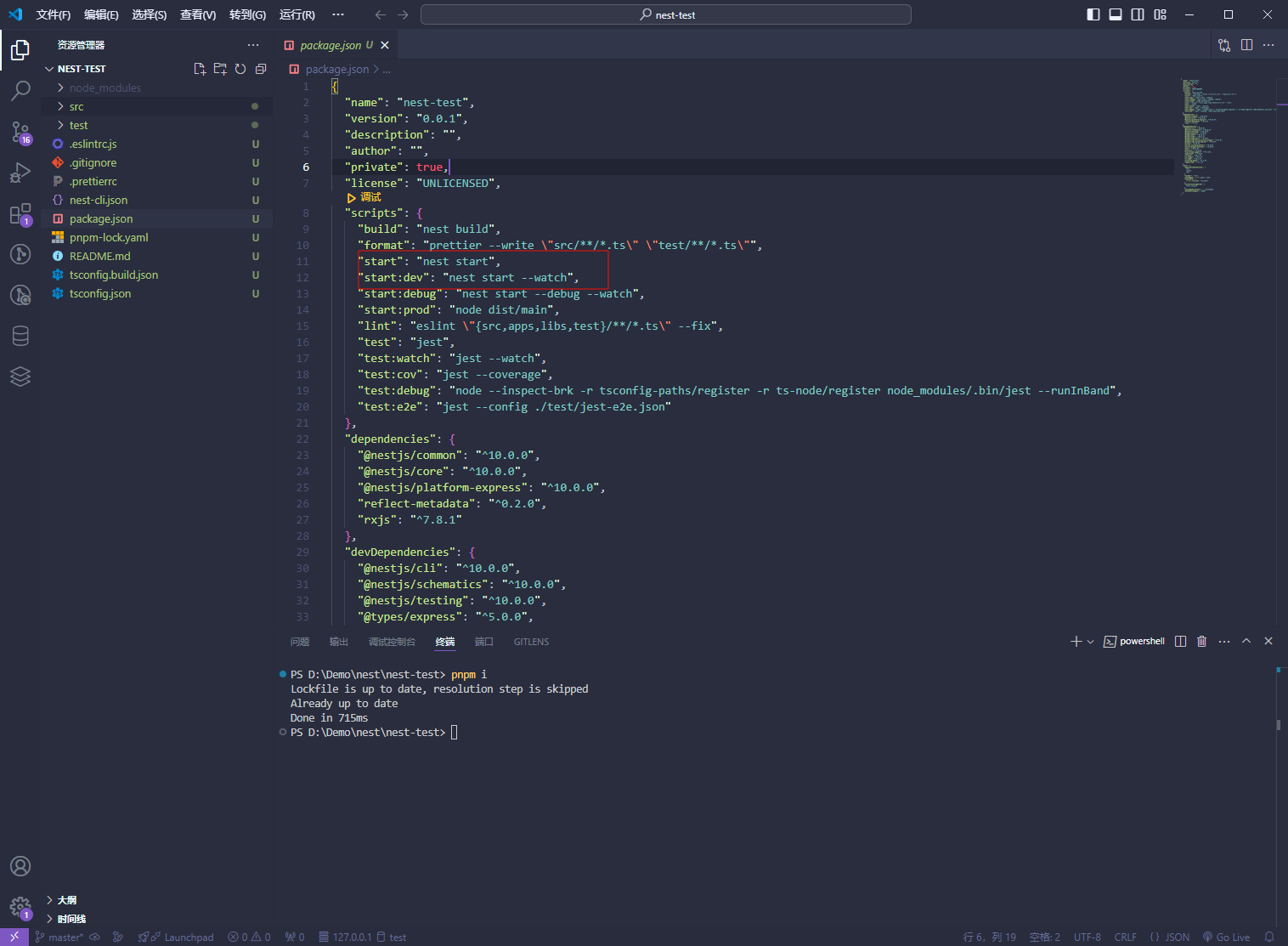Screen dimensions: 1288x946
Task: Open the CRLF line ending selector
Action: point(1125,937)
